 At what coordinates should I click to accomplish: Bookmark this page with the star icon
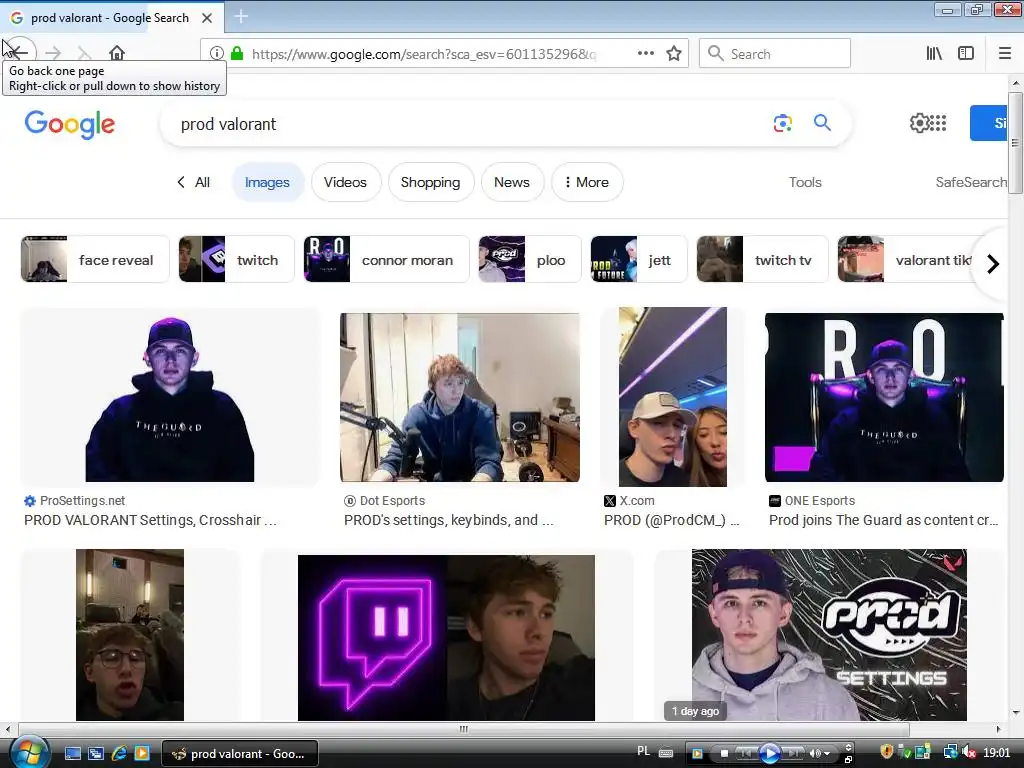674,54
